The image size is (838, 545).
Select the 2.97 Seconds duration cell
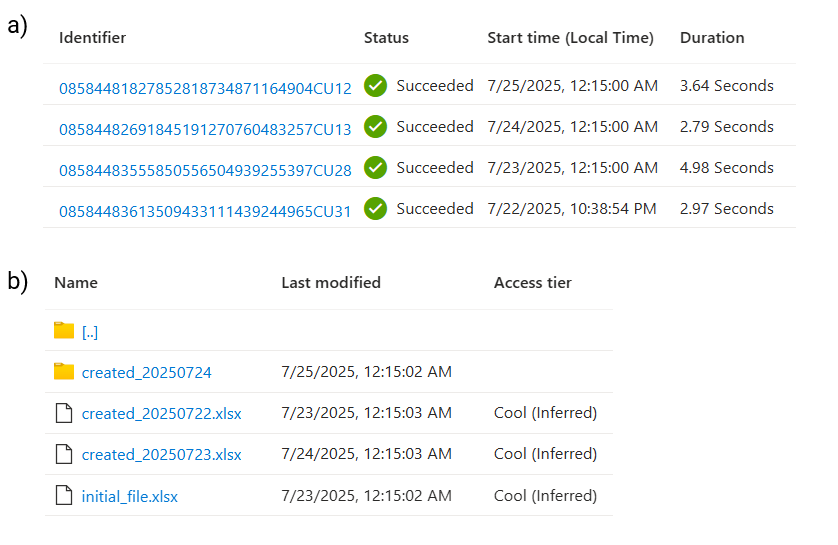726,208
